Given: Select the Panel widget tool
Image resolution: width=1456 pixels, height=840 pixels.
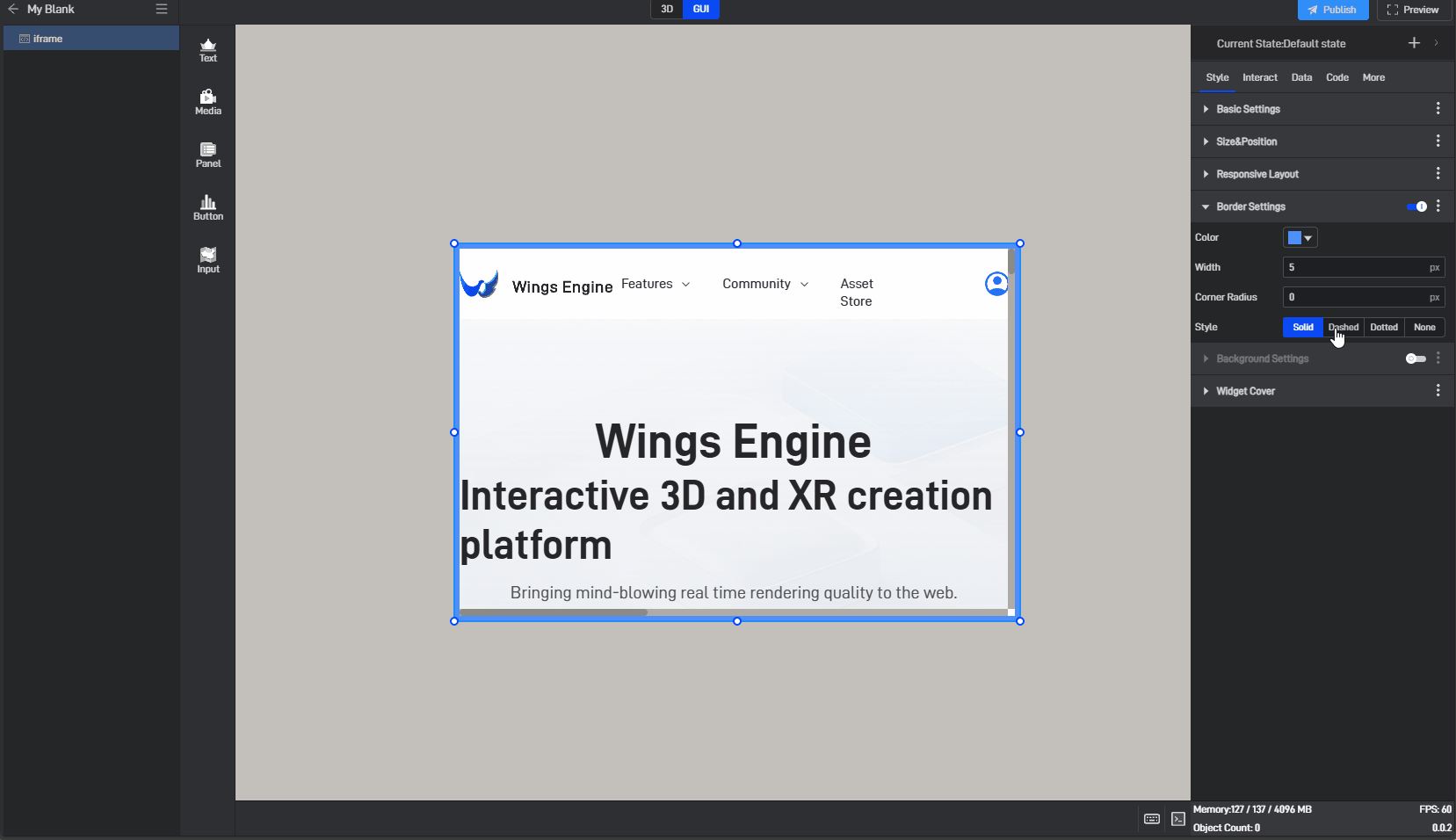Looking at the screenshot, I should click(208, 156).
